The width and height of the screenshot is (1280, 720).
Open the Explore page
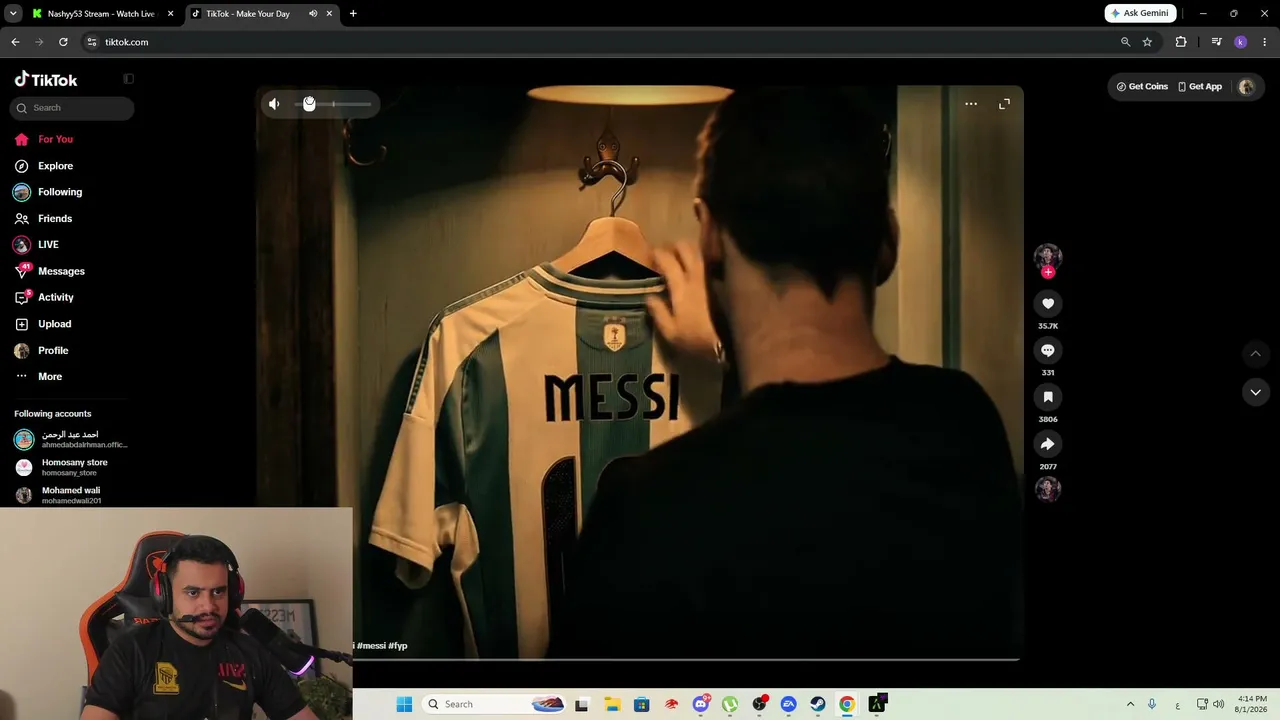(x=55, y=166)
